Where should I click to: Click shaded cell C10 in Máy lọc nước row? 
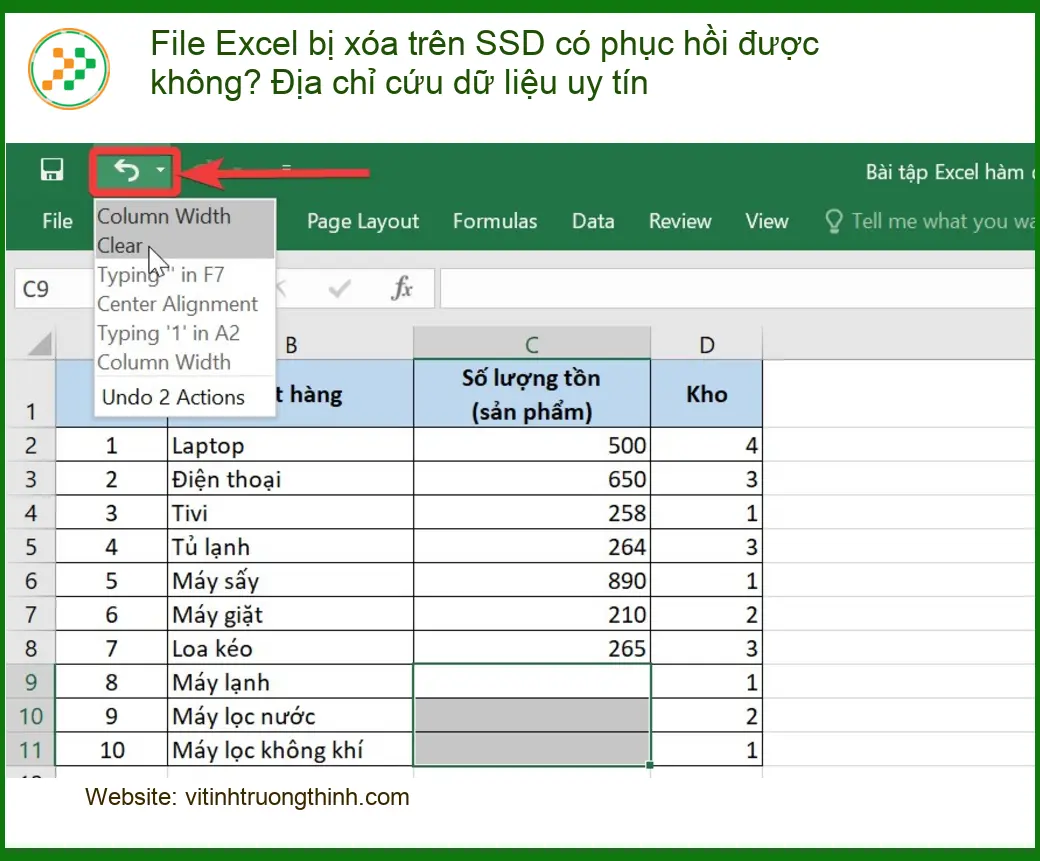coord(532,716)
